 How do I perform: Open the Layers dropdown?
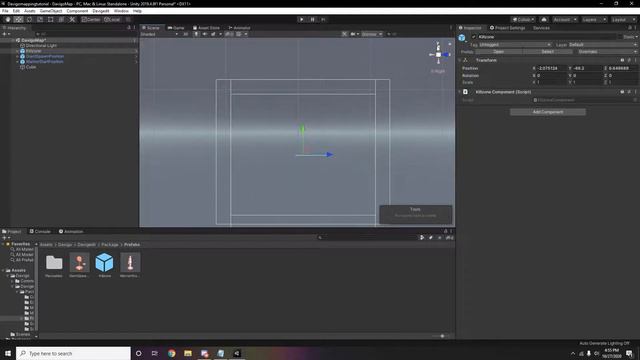(594, 19)
